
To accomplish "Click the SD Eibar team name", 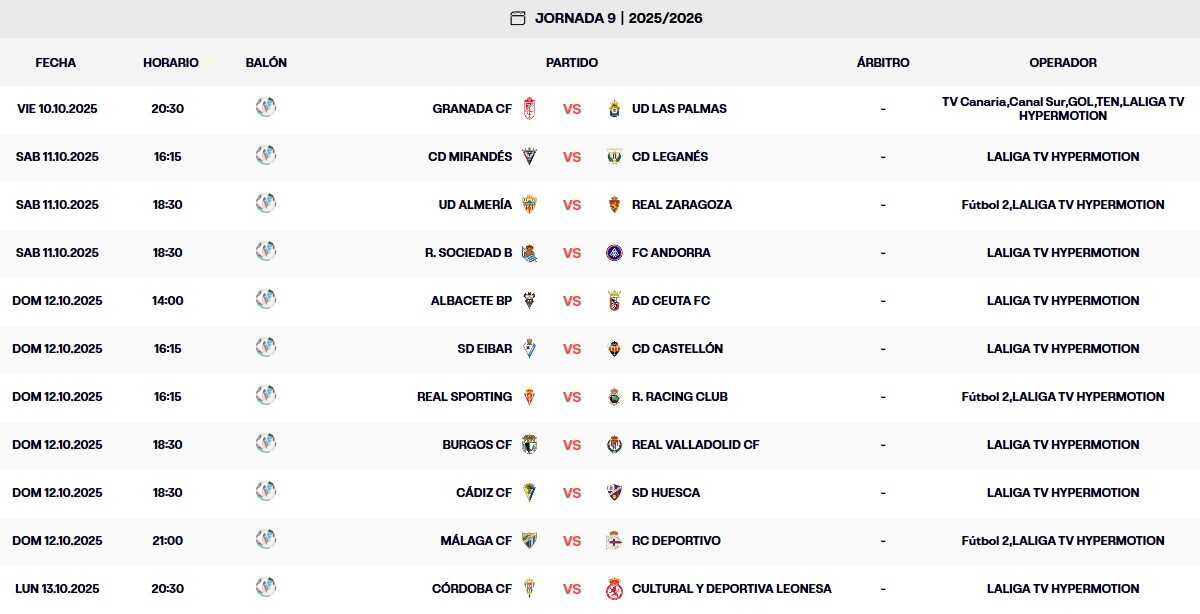I will [x=484, y=348].
